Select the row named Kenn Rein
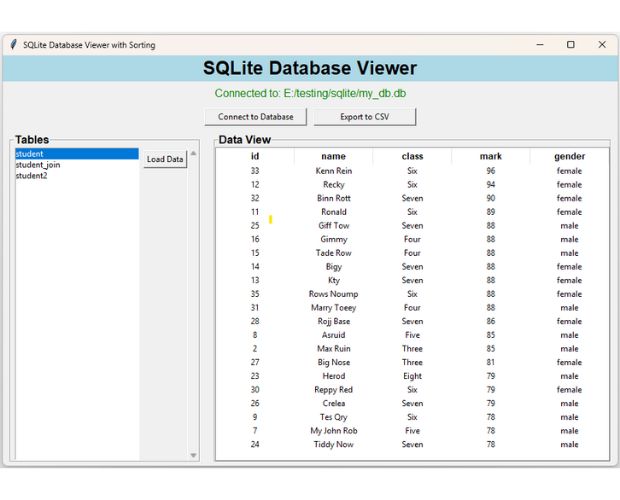Viewport: 620px width, 500px height. point(412,171)
